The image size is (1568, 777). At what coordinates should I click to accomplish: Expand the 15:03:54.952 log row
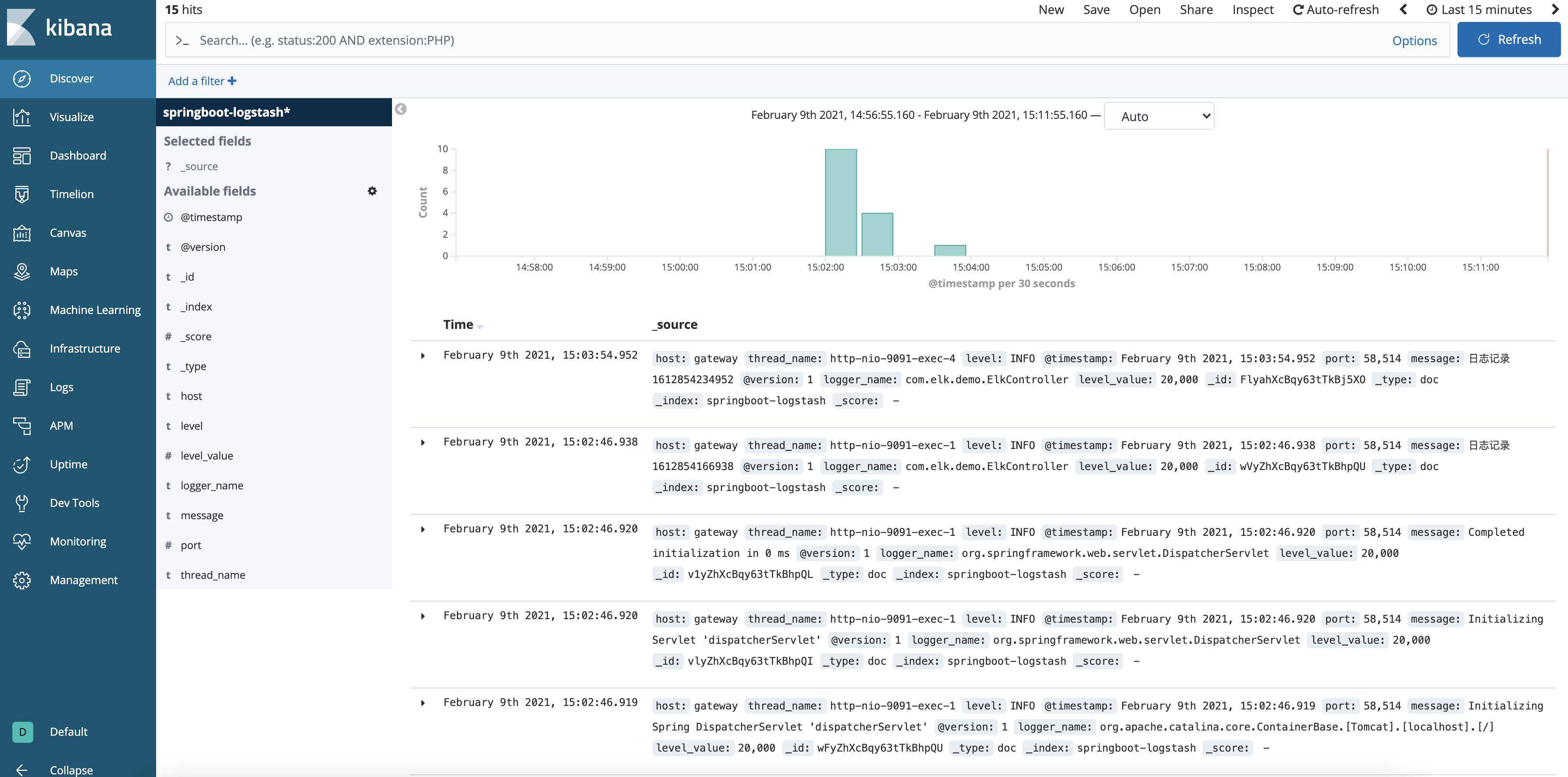pos(423,356)
